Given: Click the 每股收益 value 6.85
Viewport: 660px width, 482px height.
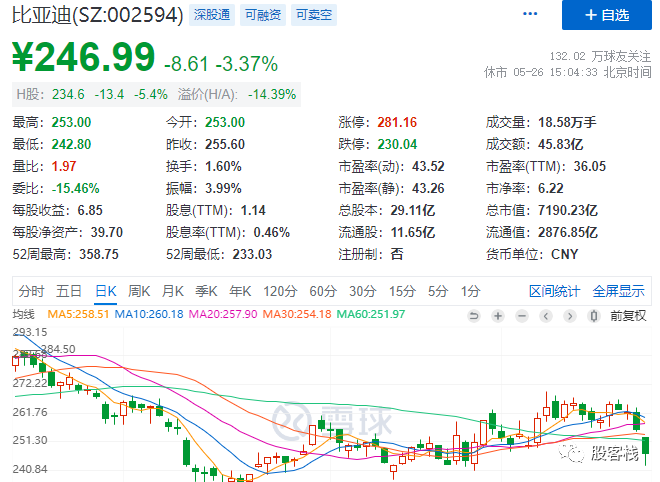Looking at the screenshot, I should click(90, 210).
